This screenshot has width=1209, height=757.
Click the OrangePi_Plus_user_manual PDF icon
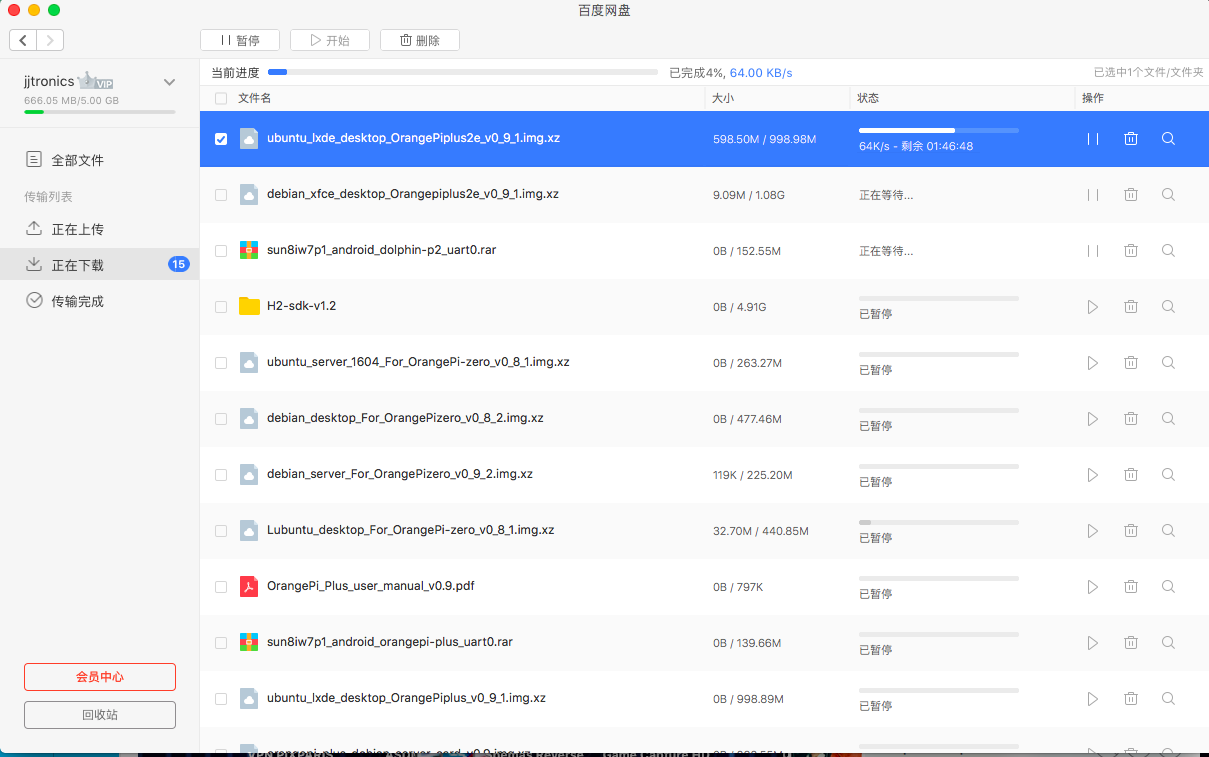click(x=249, y=586)
